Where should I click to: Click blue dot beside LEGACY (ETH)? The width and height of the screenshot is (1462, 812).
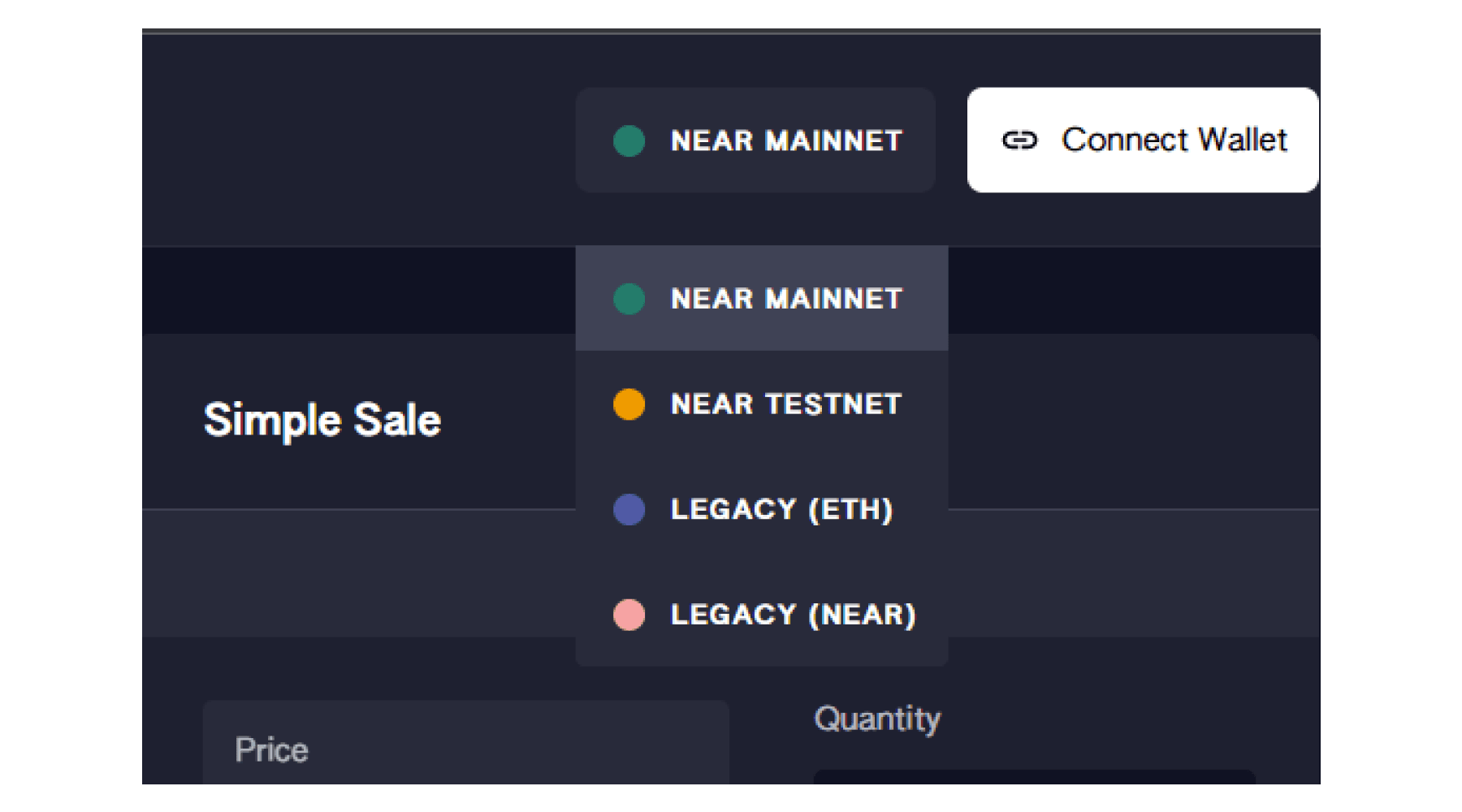click(629, 509)
